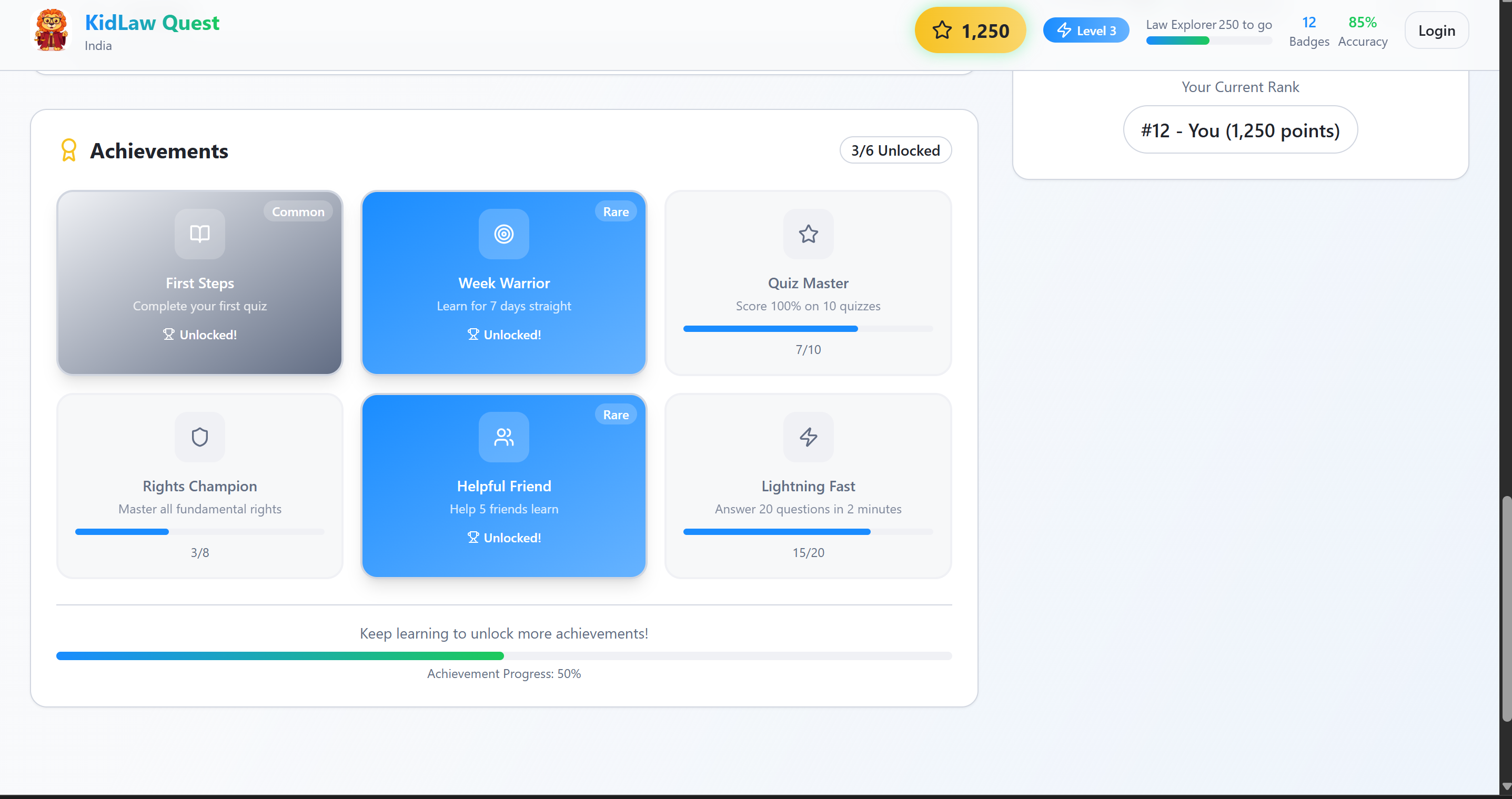
Task: Click the star icon on Quiz Master
Action: (x=808, y=234)
